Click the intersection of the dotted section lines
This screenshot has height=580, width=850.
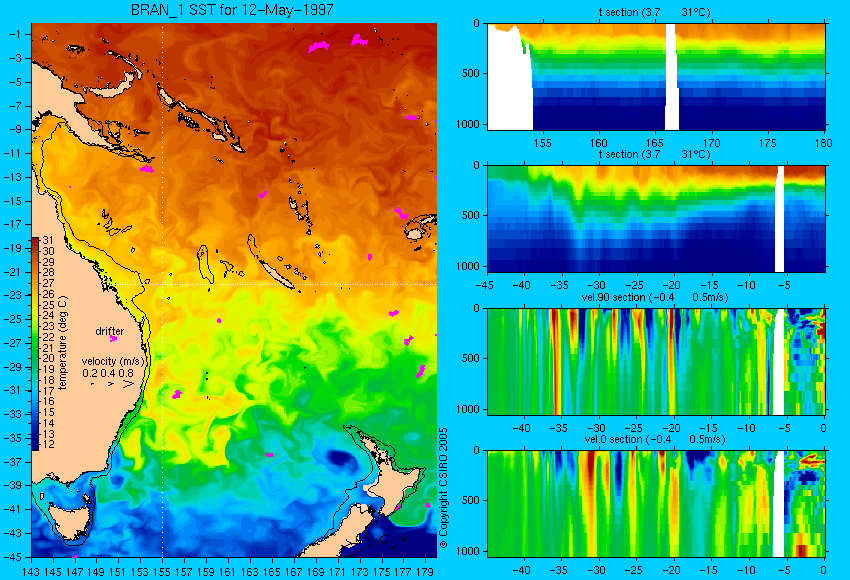click(x=163, y=285)
